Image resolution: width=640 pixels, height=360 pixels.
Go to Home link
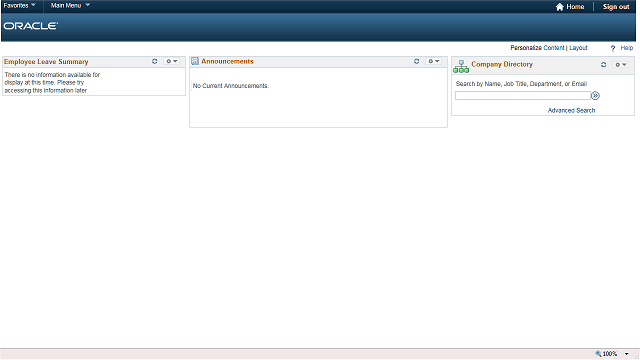575,7
